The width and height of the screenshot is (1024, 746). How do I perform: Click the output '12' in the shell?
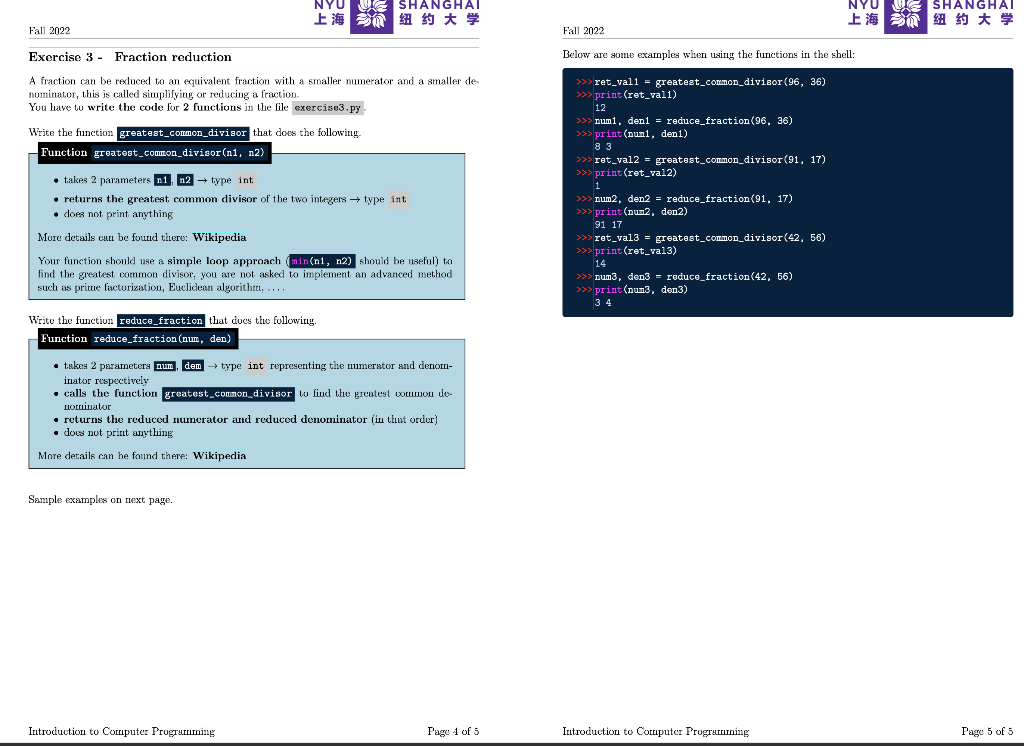(x=600, y=108)
